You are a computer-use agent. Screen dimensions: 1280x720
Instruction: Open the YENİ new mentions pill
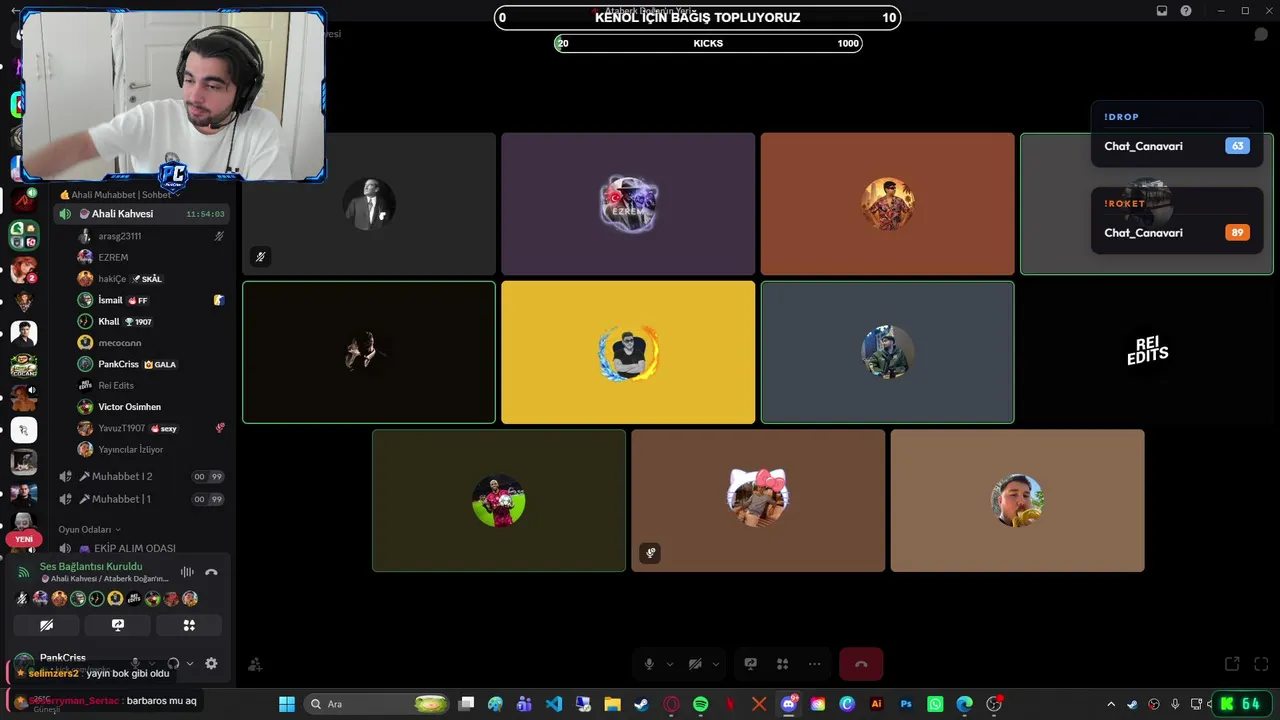pos(24,539)
